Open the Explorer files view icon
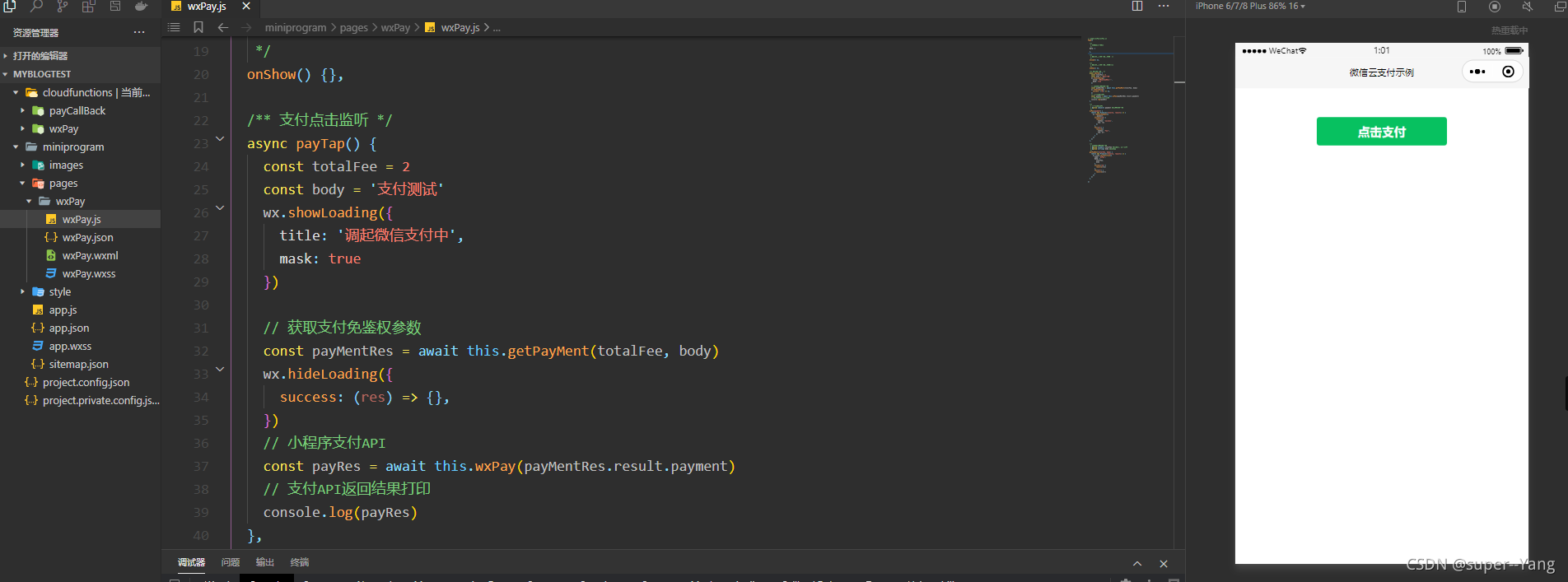 click(x=9, y=6)
